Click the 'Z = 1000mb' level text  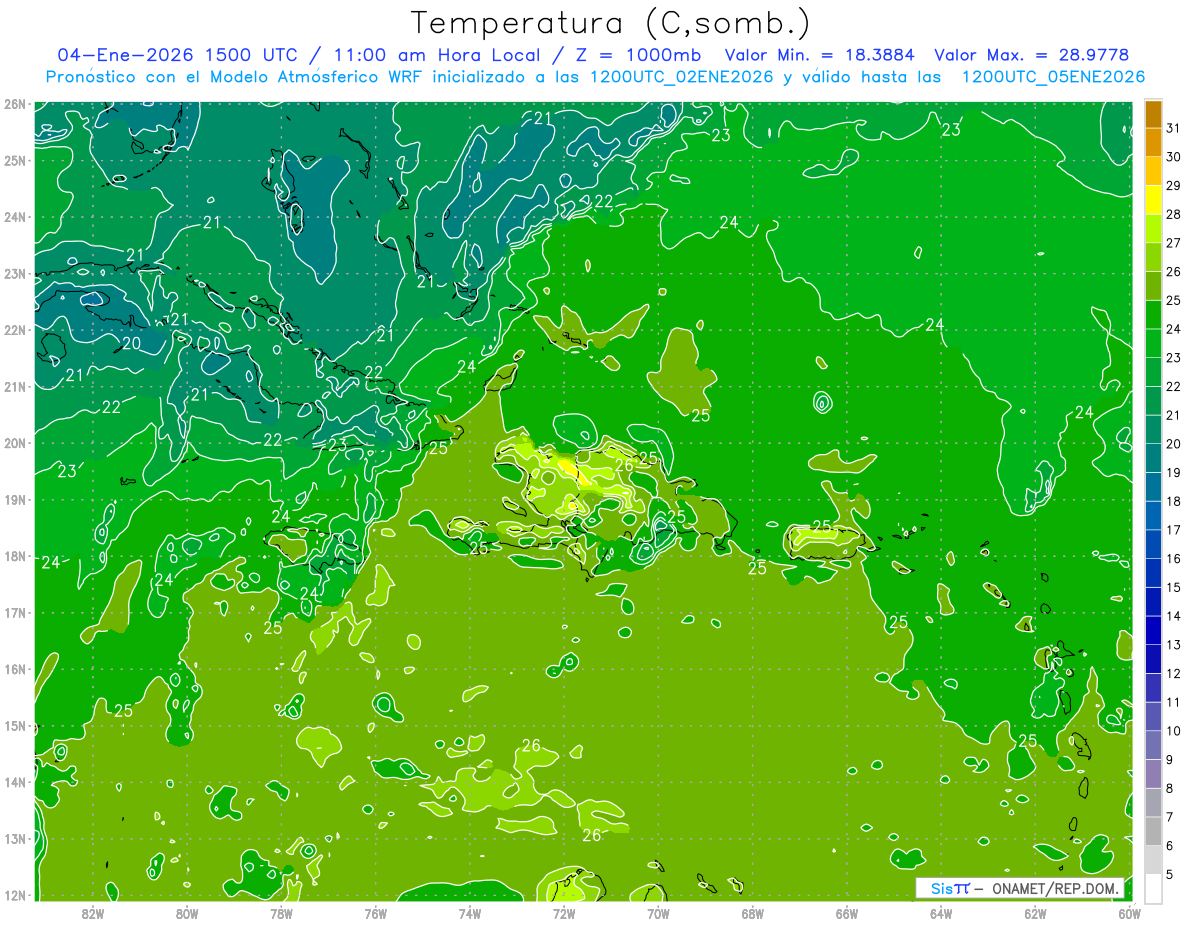coord(639,55)
